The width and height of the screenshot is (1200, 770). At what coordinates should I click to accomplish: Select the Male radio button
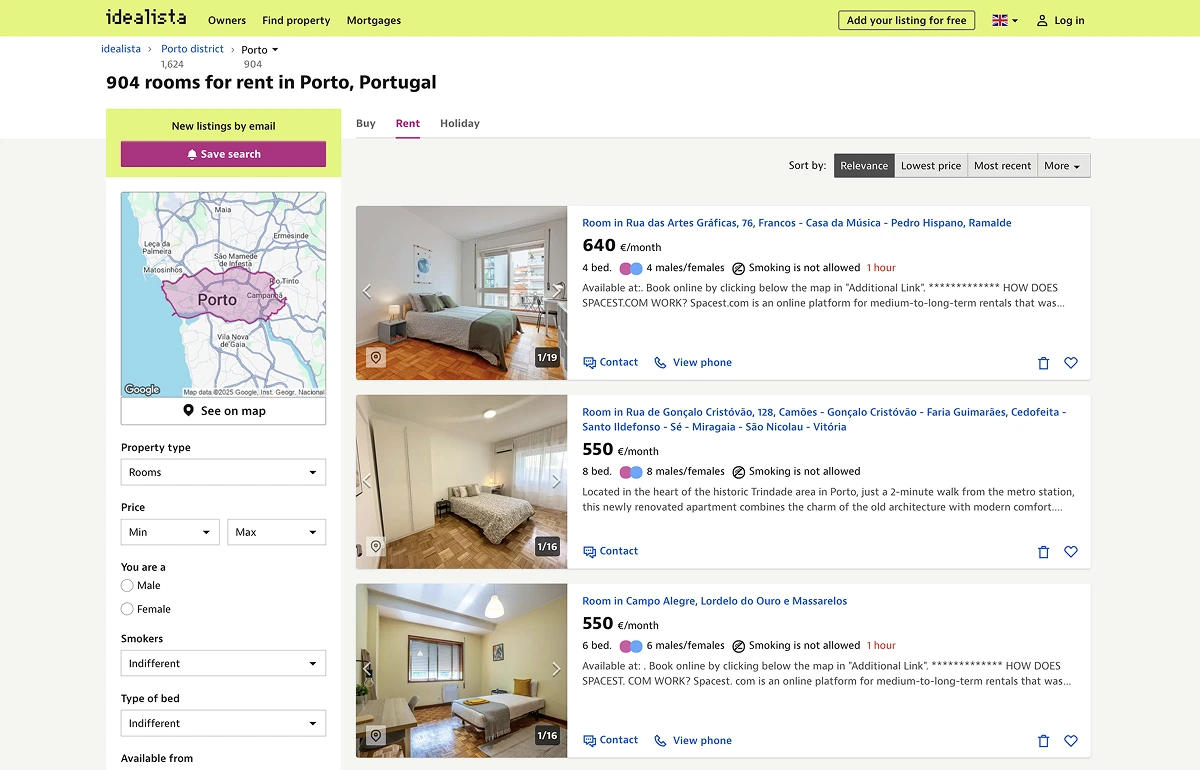127,586
